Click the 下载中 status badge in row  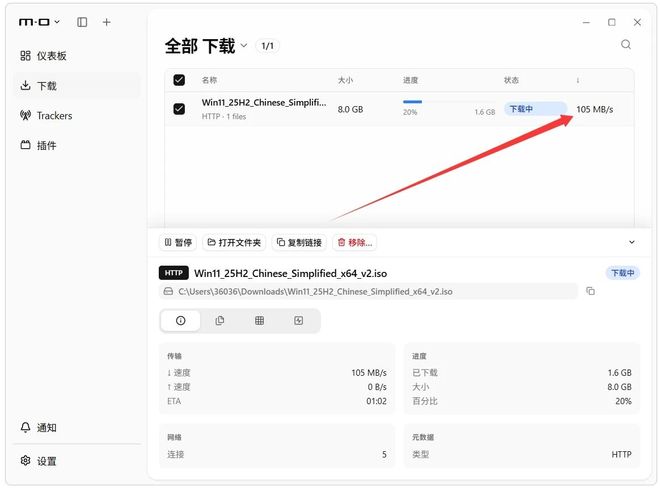535,109
